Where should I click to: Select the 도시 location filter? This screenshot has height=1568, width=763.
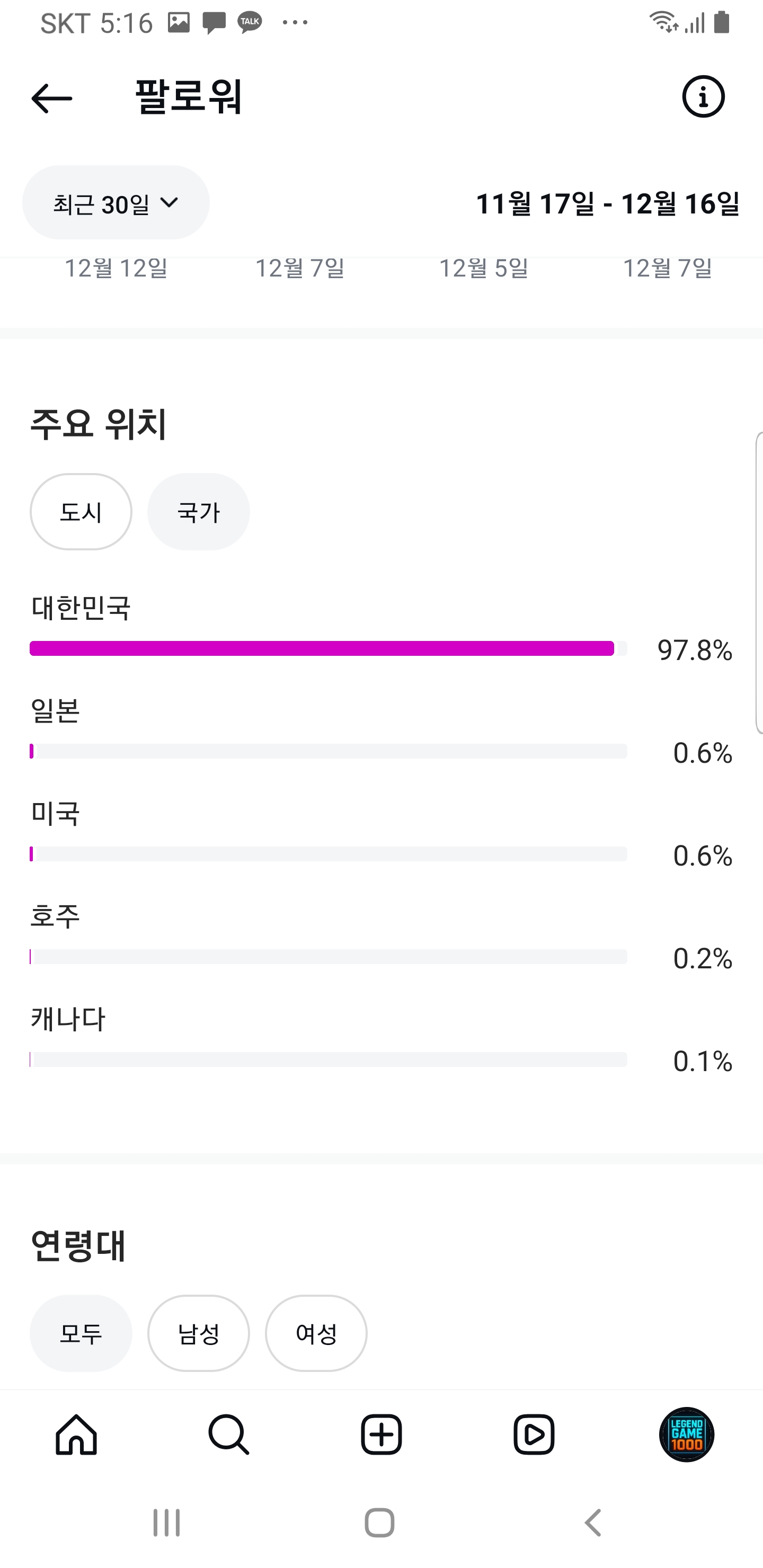pos(81,512)
